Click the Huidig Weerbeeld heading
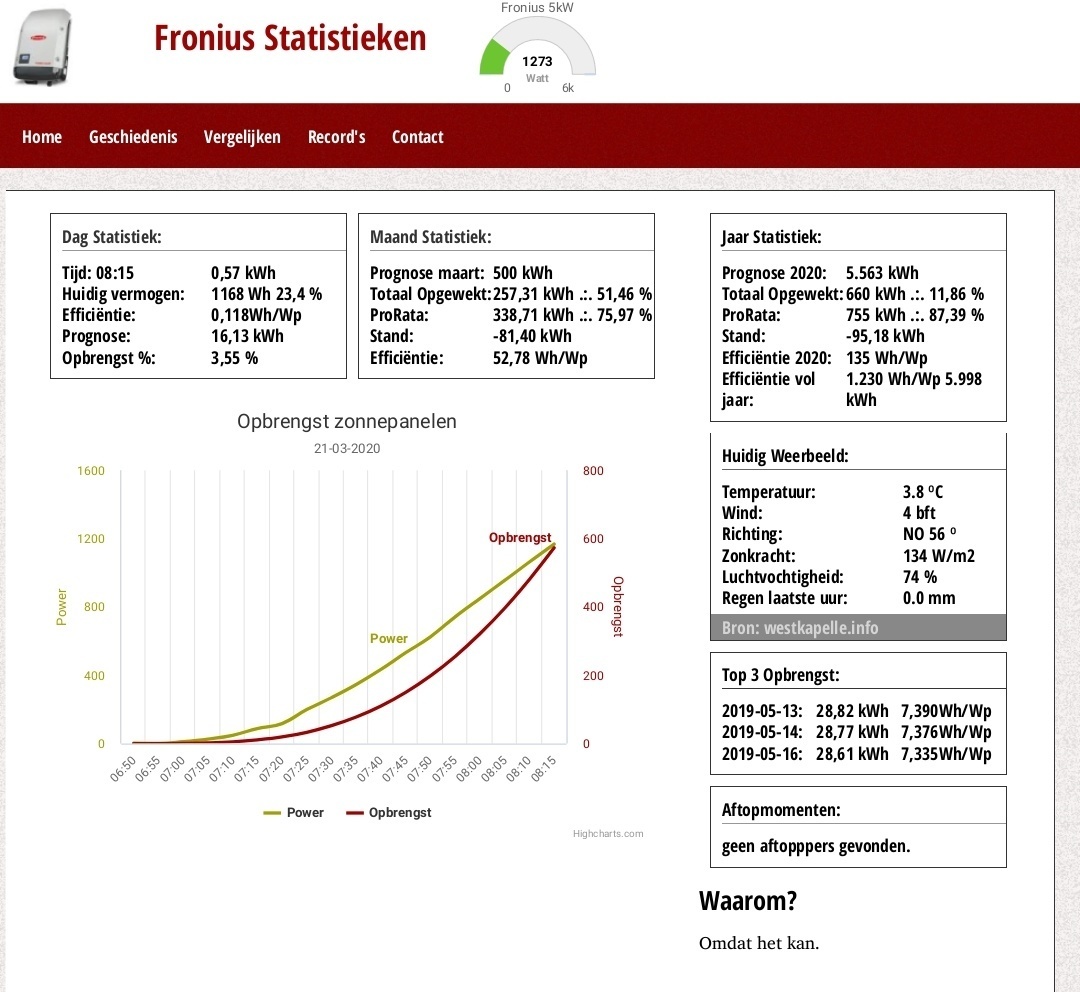The width and height of the screenshot is (1080, 992). (785, 455)
